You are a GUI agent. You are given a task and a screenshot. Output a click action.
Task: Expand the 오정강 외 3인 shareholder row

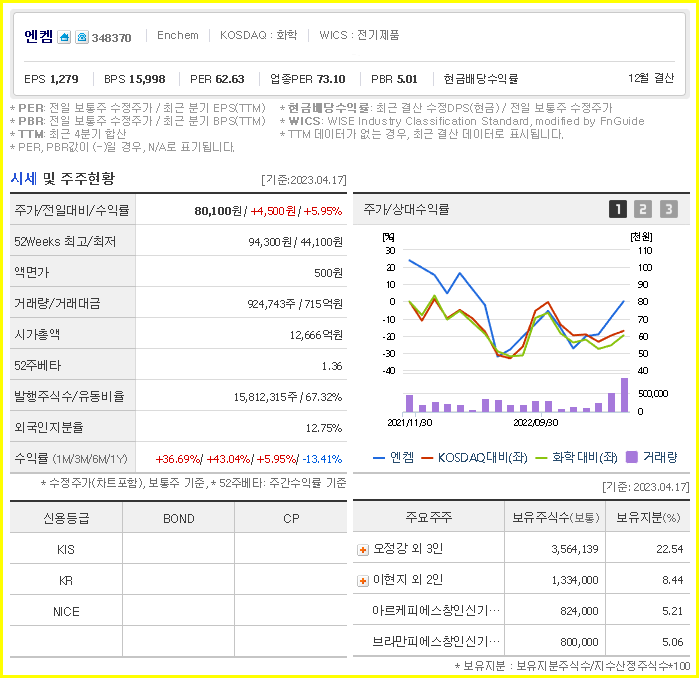click(363, 550)
